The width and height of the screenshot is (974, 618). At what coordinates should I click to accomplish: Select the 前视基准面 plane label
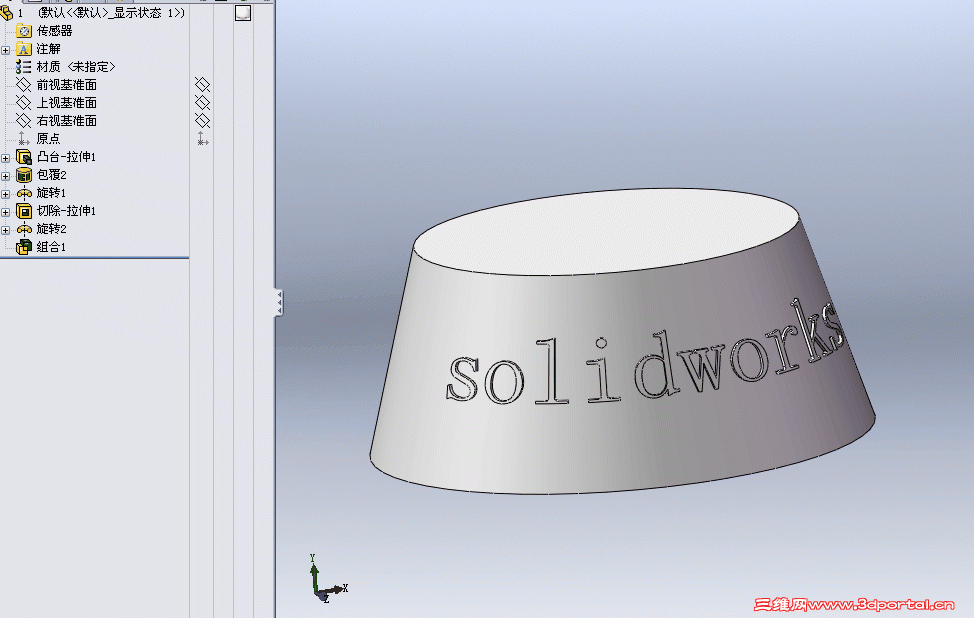click(66, 85)
